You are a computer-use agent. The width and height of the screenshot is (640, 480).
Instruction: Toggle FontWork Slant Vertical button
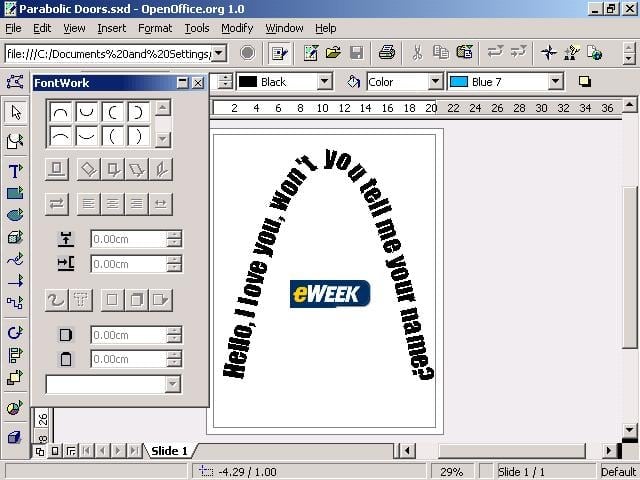[161, 169]
